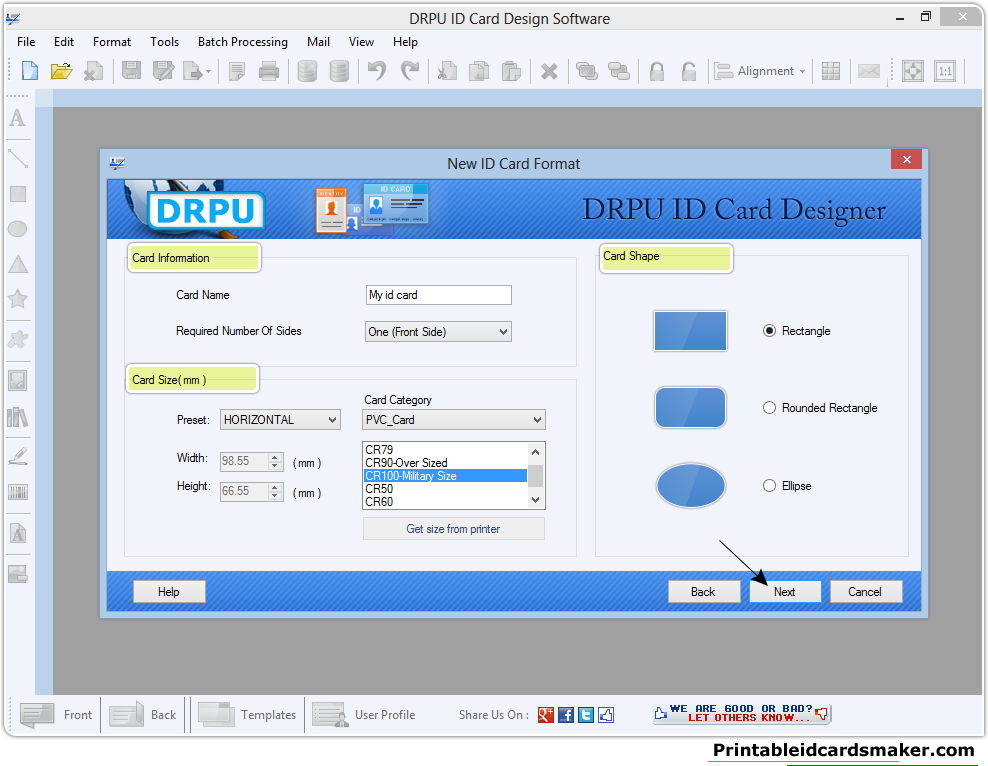
Task: Increase Width value with up stepper
Action: pos(274,457)
